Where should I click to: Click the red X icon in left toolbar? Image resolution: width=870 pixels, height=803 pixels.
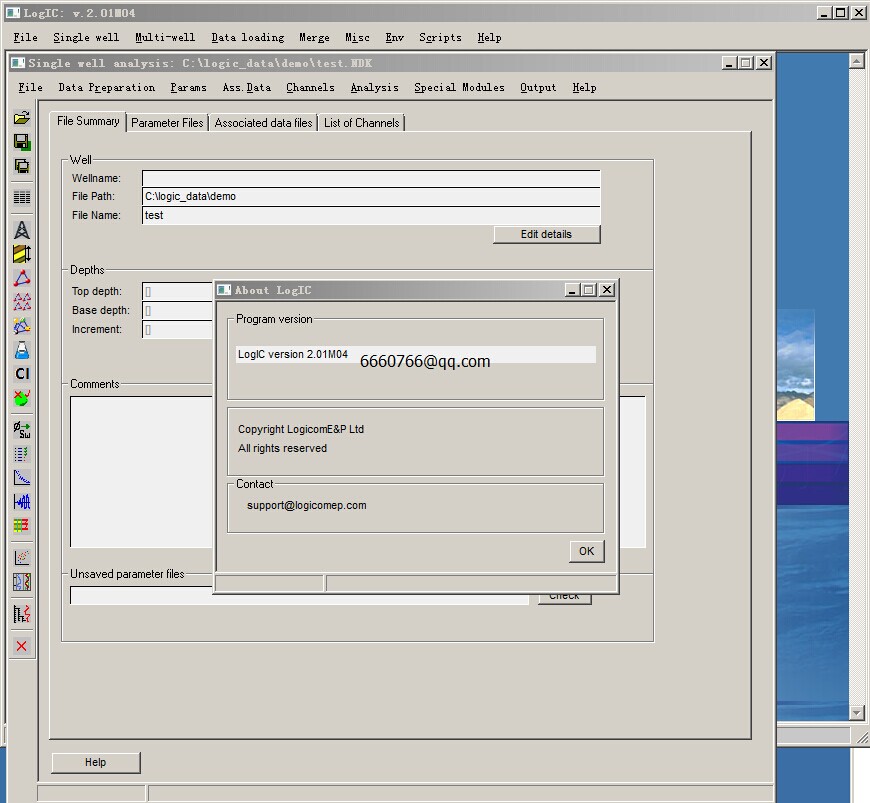pos(22,646)
